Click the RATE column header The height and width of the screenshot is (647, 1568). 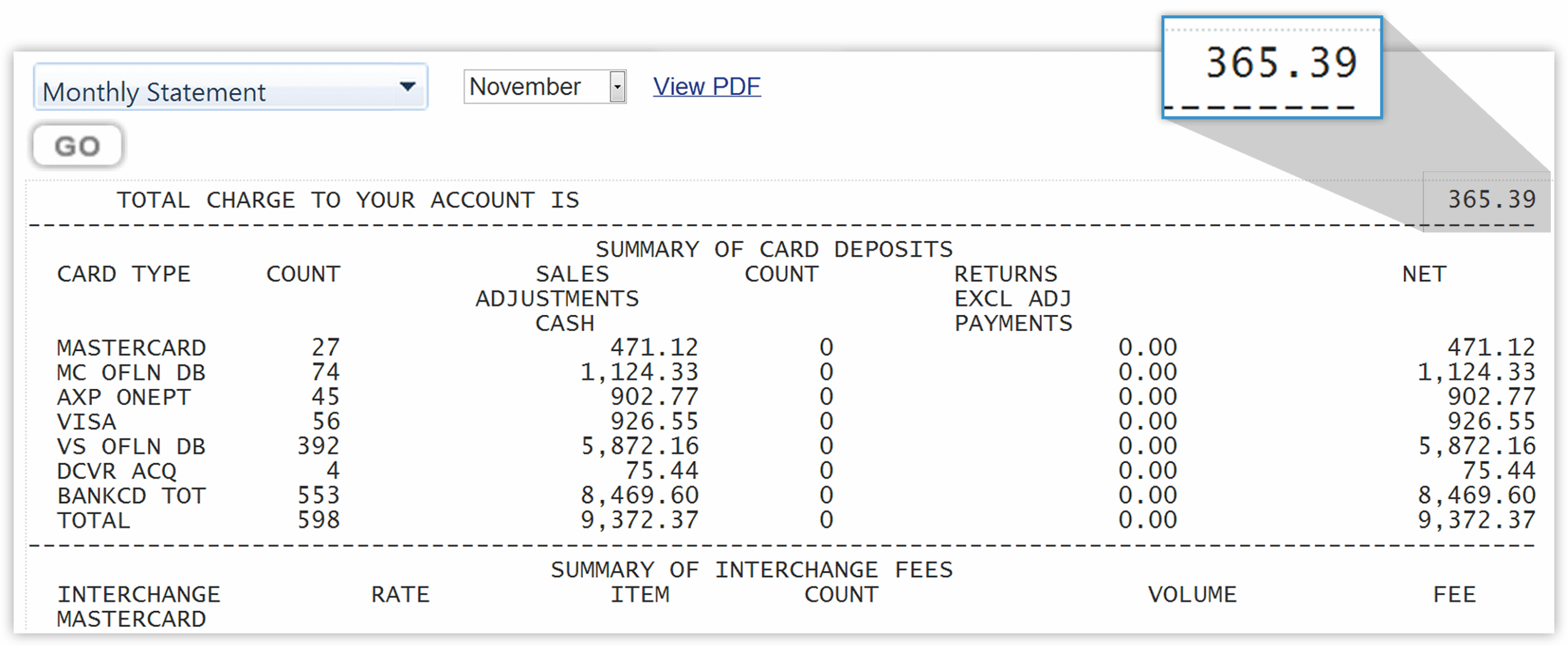click(400, 594)
